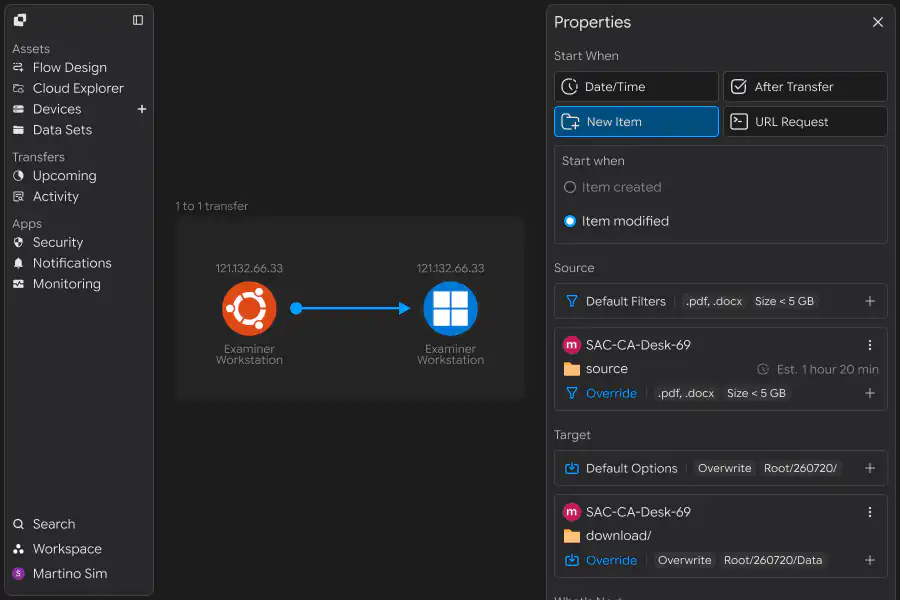Add a filter to source override row

coord(870,393)
